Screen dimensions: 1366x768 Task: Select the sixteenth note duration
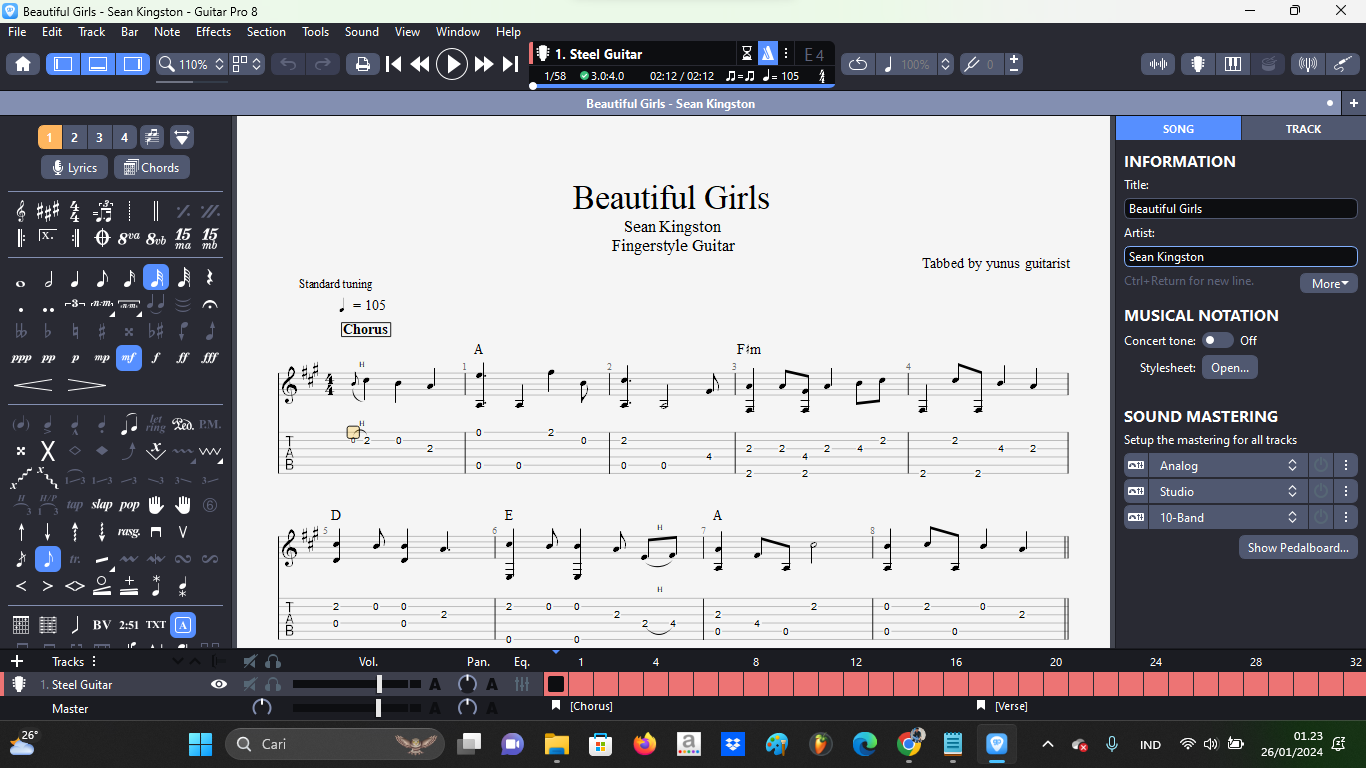click(x=156, y=278)
